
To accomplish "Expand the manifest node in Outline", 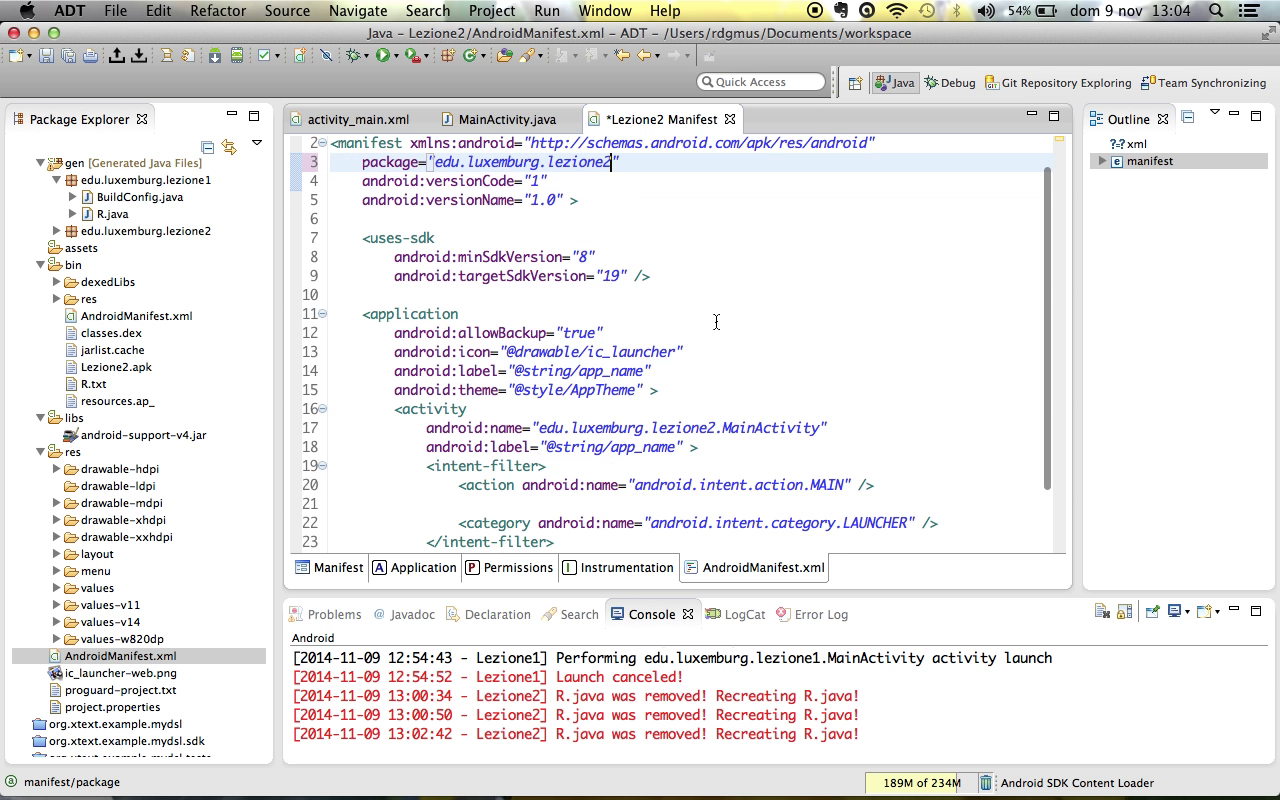I will (1102, 161).
